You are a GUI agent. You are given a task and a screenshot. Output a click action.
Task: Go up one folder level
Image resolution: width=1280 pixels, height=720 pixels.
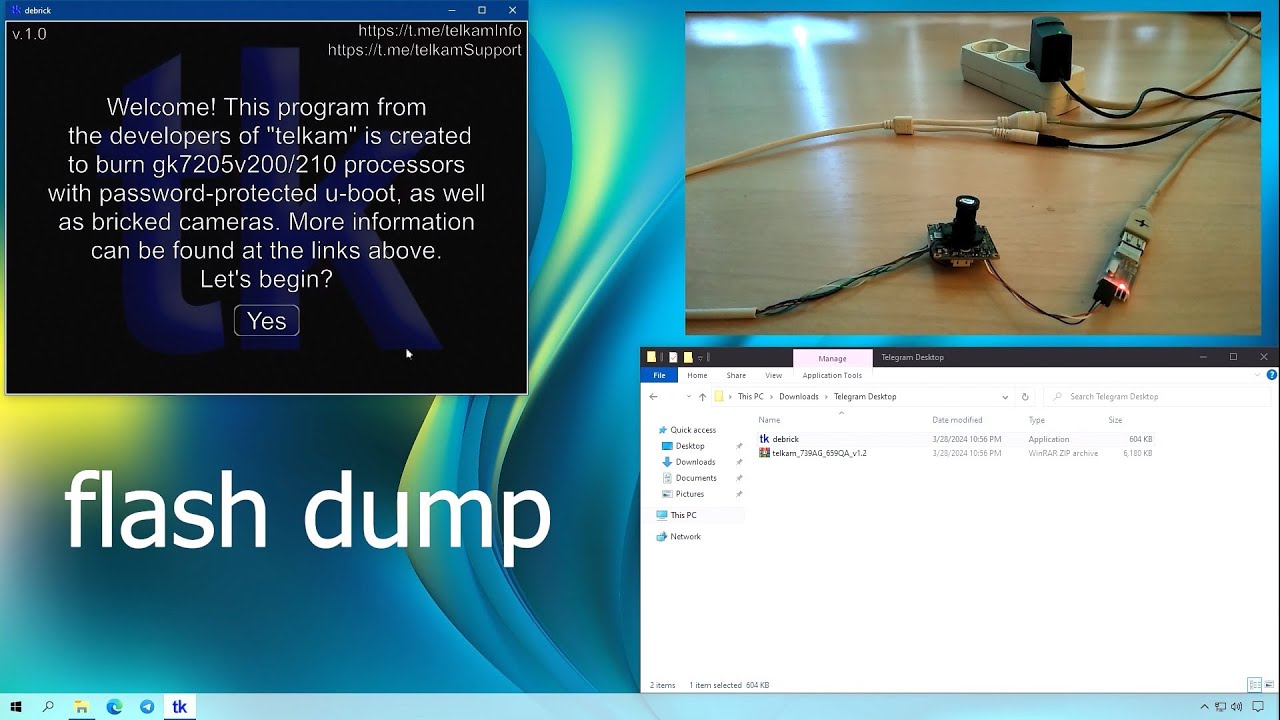point(702,397)
